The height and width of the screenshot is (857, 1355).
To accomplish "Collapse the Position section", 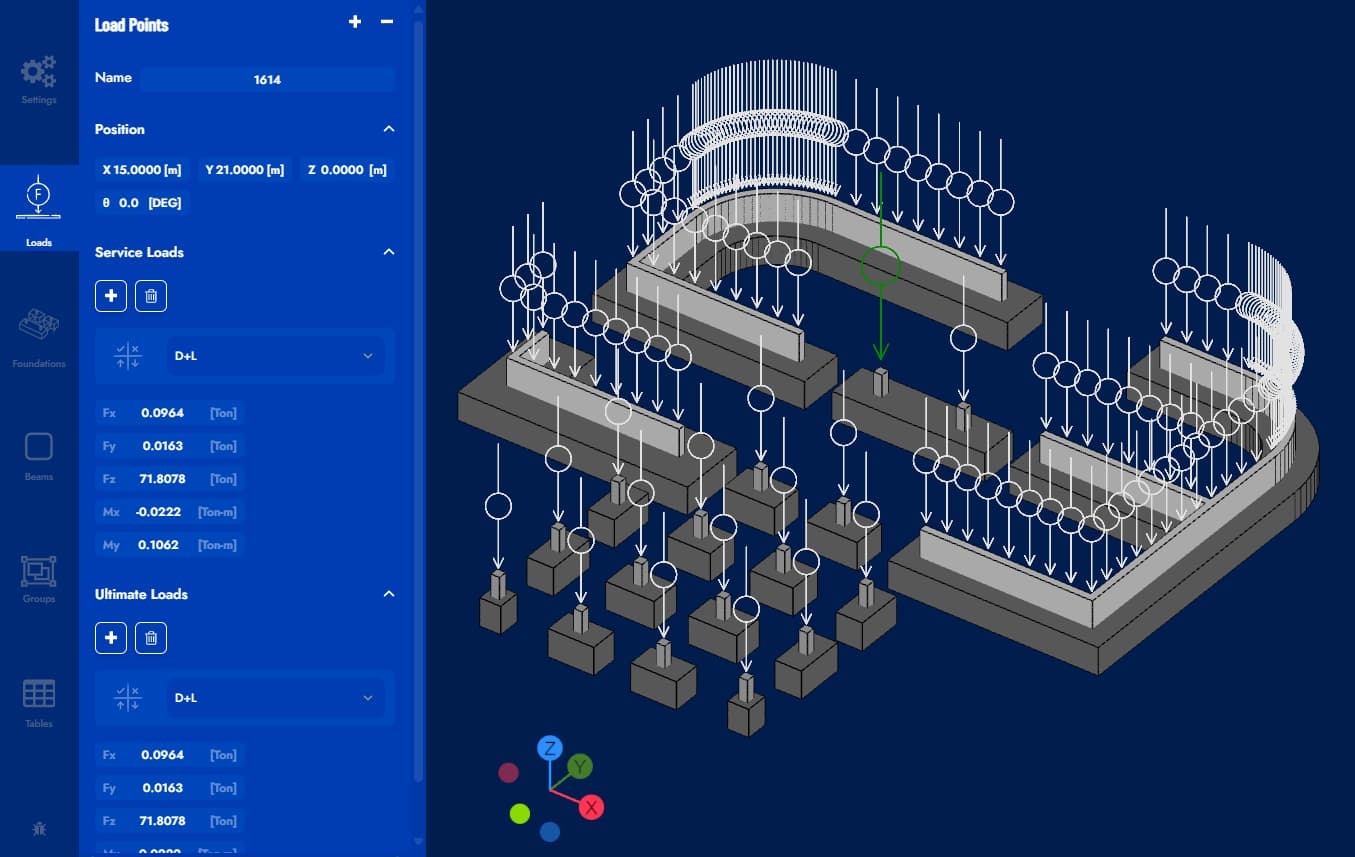I will (x=389, y=129).
